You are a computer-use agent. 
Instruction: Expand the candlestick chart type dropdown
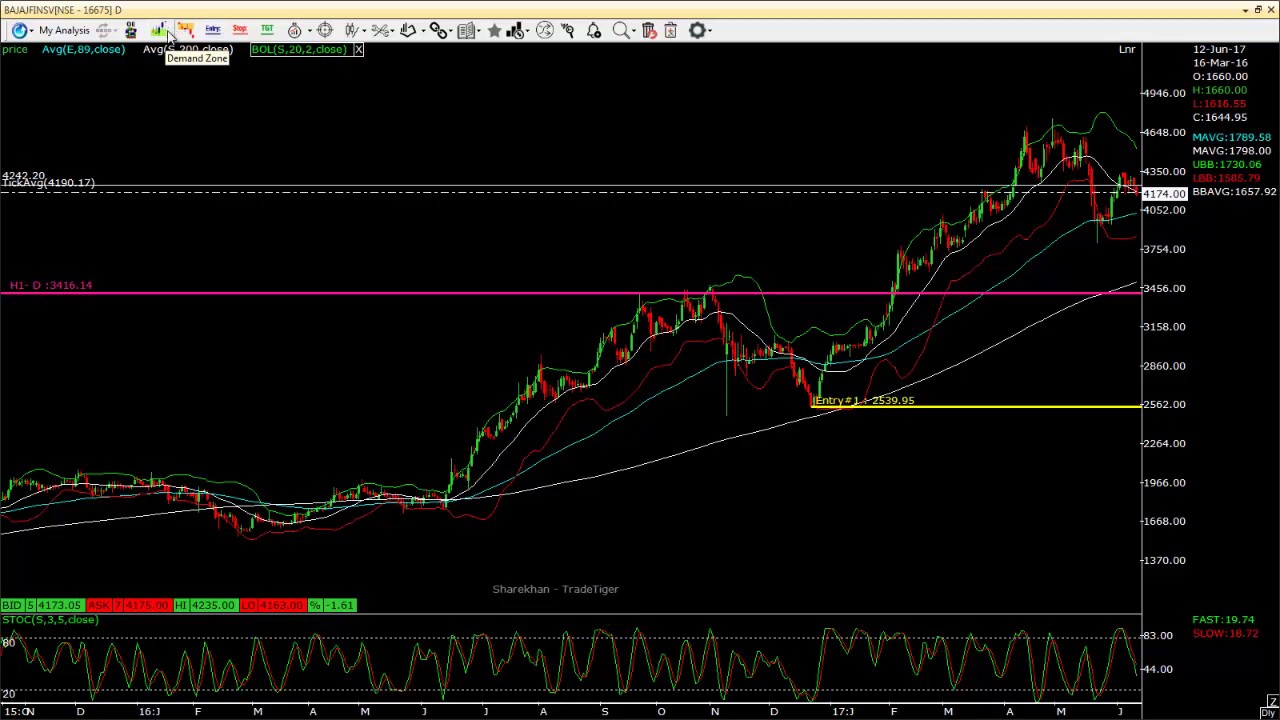click(364, 30)
